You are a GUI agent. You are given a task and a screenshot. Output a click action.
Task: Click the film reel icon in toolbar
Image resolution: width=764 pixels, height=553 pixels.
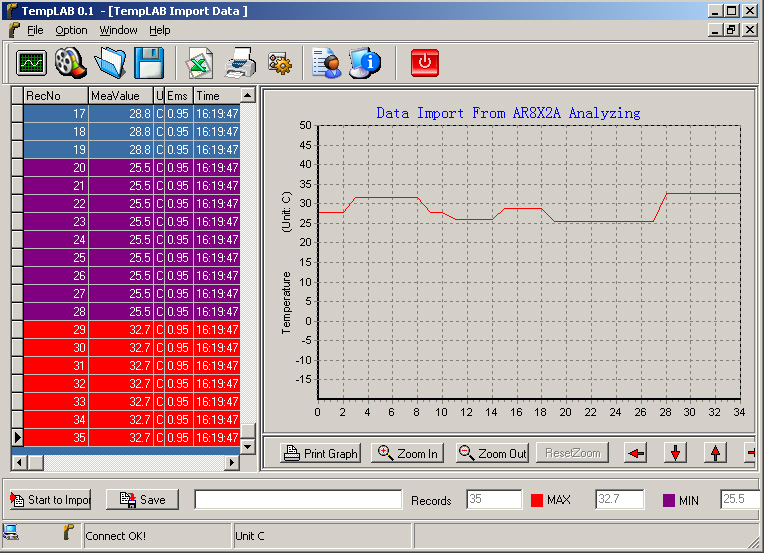pos(70,63)
